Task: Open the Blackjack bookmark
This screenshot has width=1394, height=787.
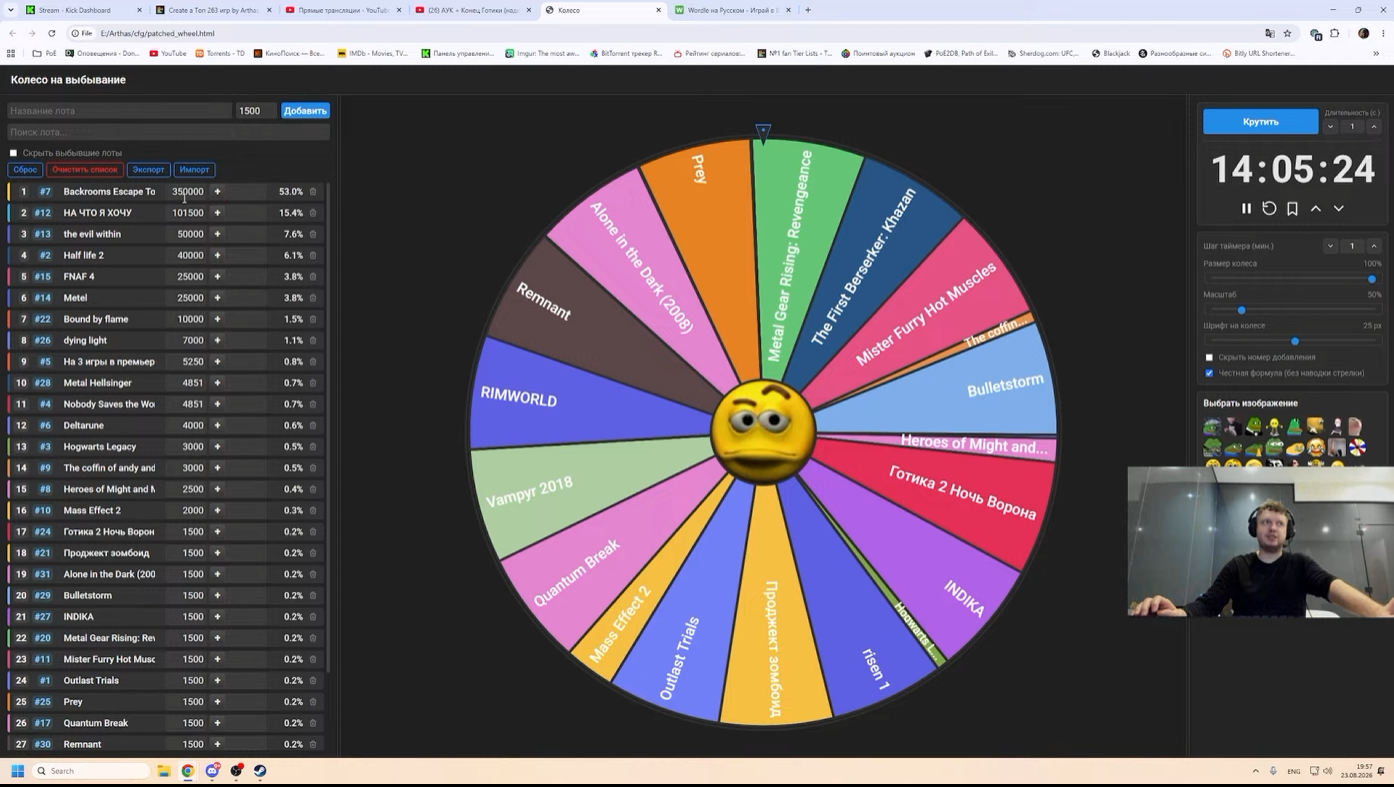Action: [1110, 54]
